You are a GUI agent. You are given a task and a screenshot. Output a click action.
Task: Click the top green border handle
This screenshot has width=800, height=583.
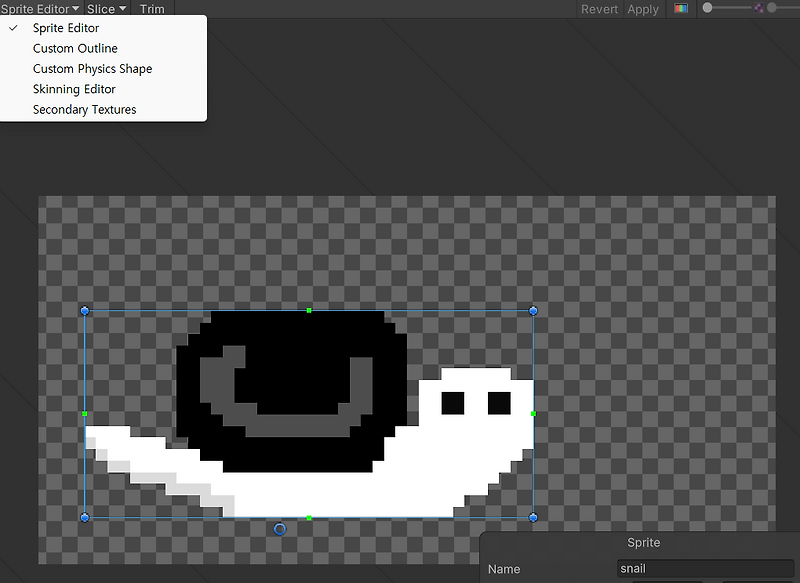coord(309,310)
